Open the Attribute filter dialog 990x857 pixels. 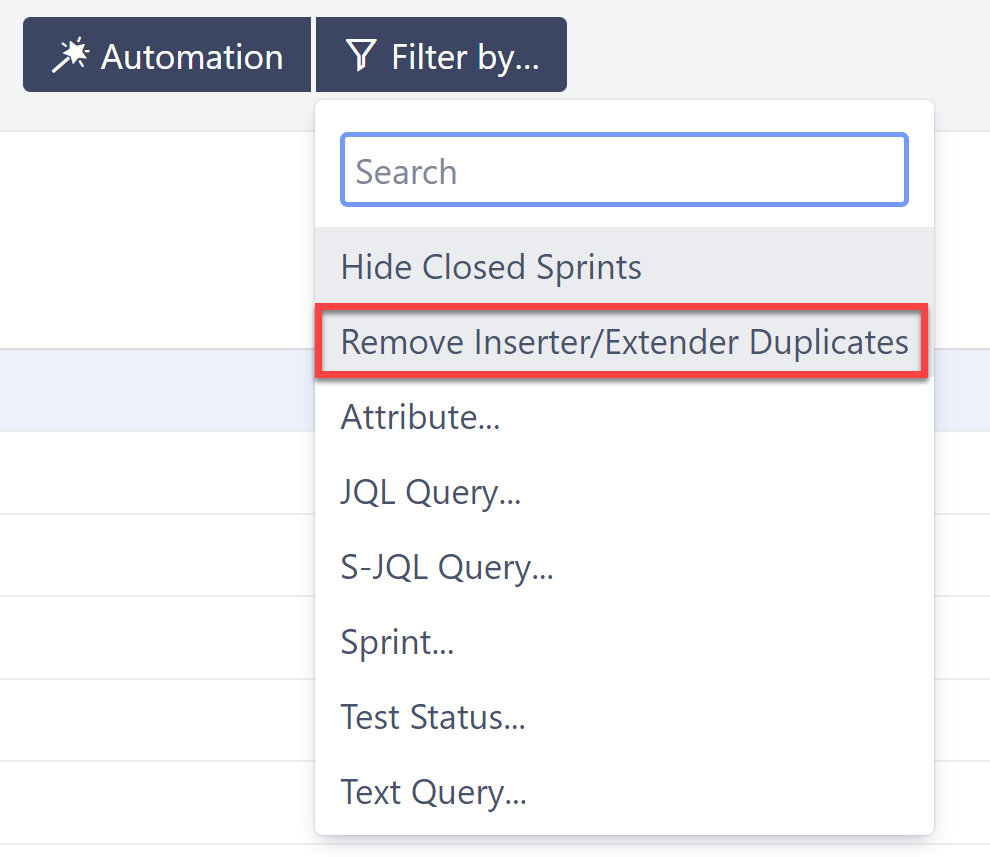[420, 417]
